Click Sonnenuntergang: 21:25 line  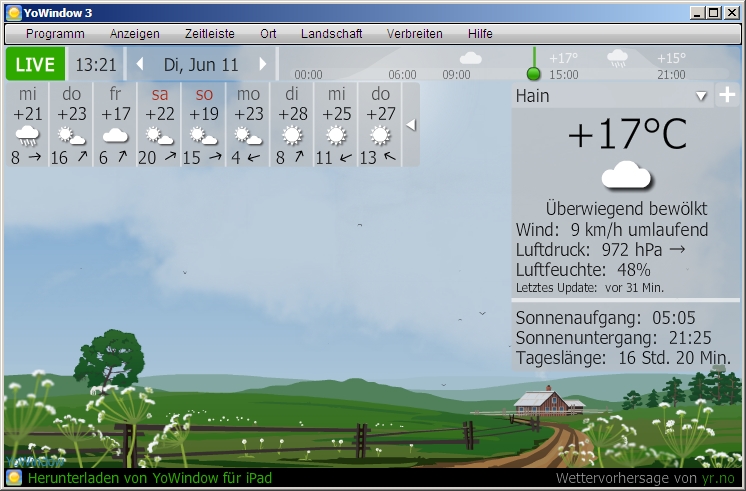[x=613, y=338]
